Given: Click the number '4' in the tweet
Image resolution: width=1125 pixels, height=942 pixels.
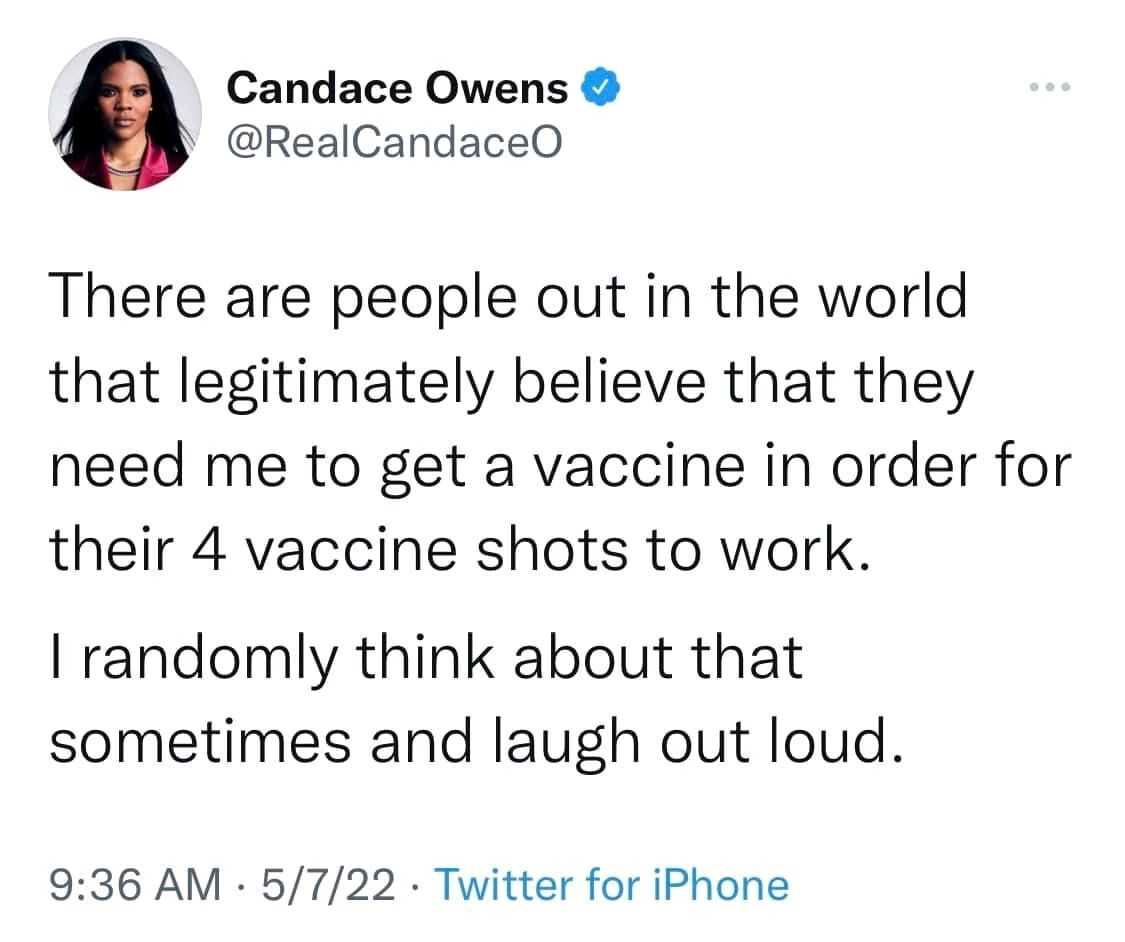Looking at the screenshot, I should coord(211,550).
